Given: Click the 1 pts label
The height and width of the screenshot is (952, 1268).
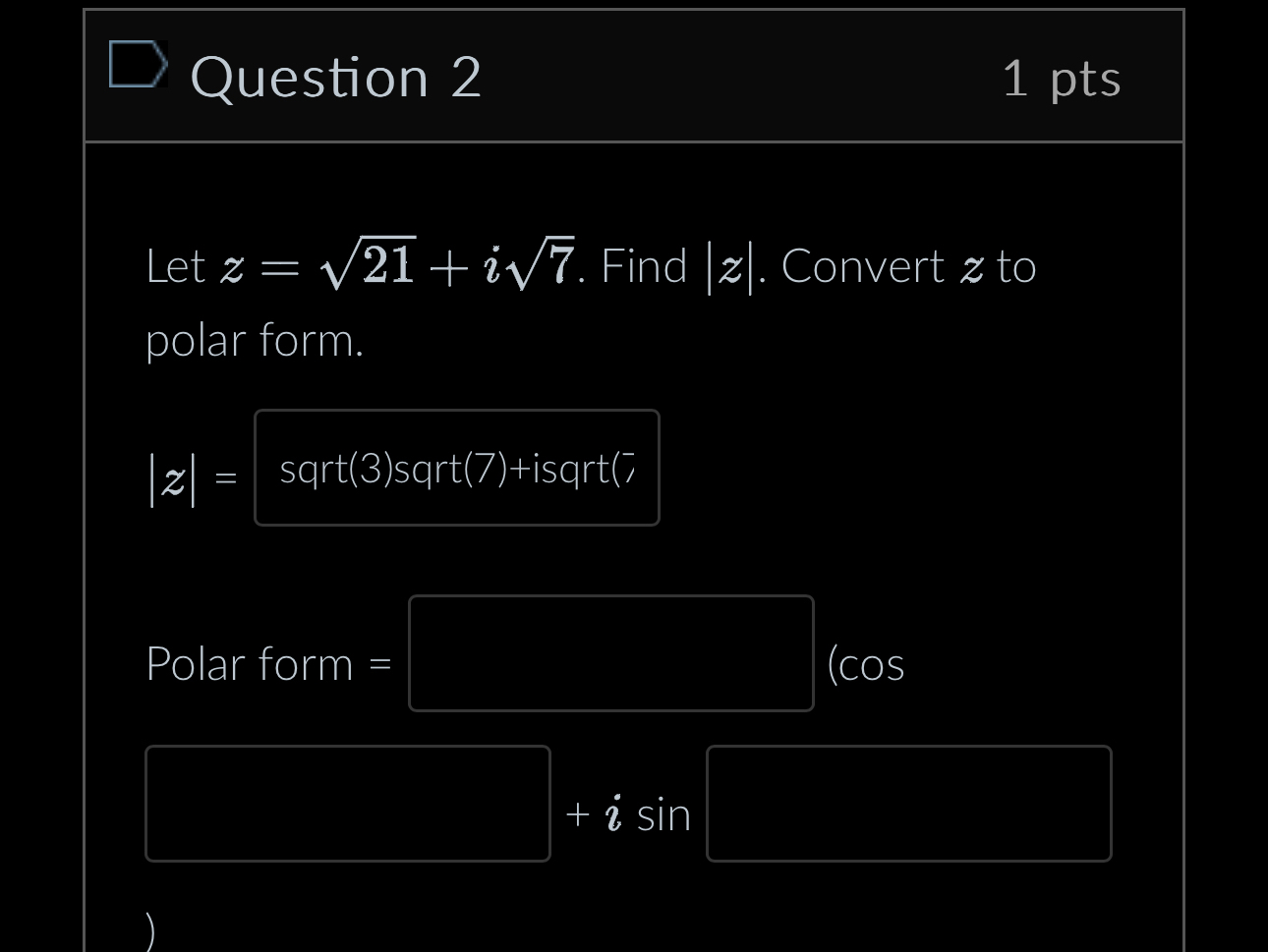Looking at the screenshot, I should coord(1062,79).
